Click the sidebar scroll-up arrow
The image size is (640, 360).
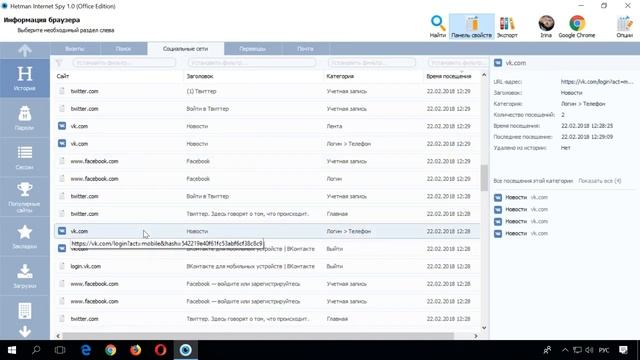(x=24, y=50)
